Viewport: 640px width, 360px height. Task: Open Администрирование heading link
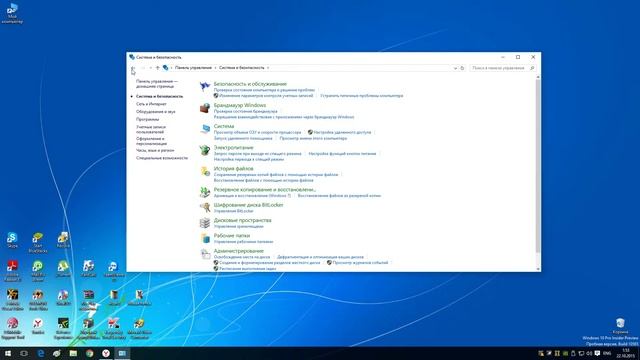(239, 251)
